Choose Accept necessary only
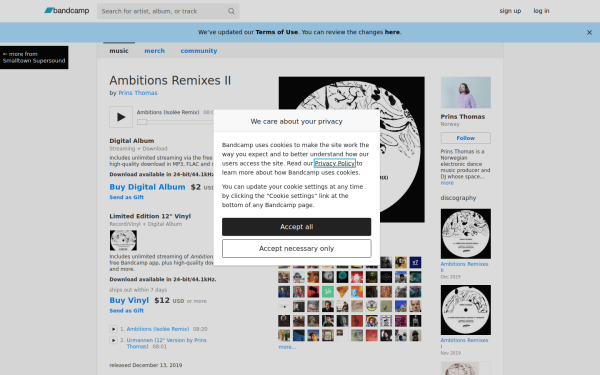 coord(297,249)
